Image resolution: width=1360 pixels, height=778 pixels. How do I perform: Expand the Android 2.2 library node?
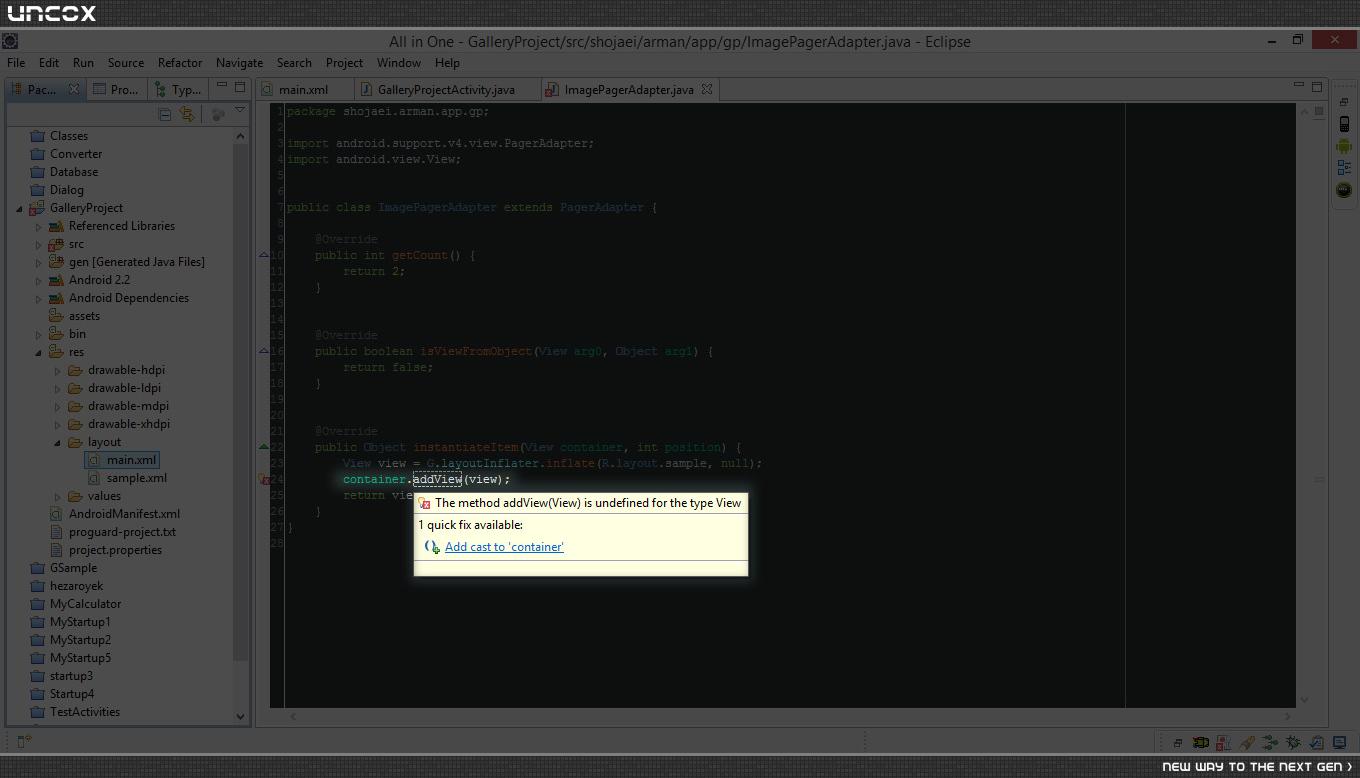coord(38,280)
